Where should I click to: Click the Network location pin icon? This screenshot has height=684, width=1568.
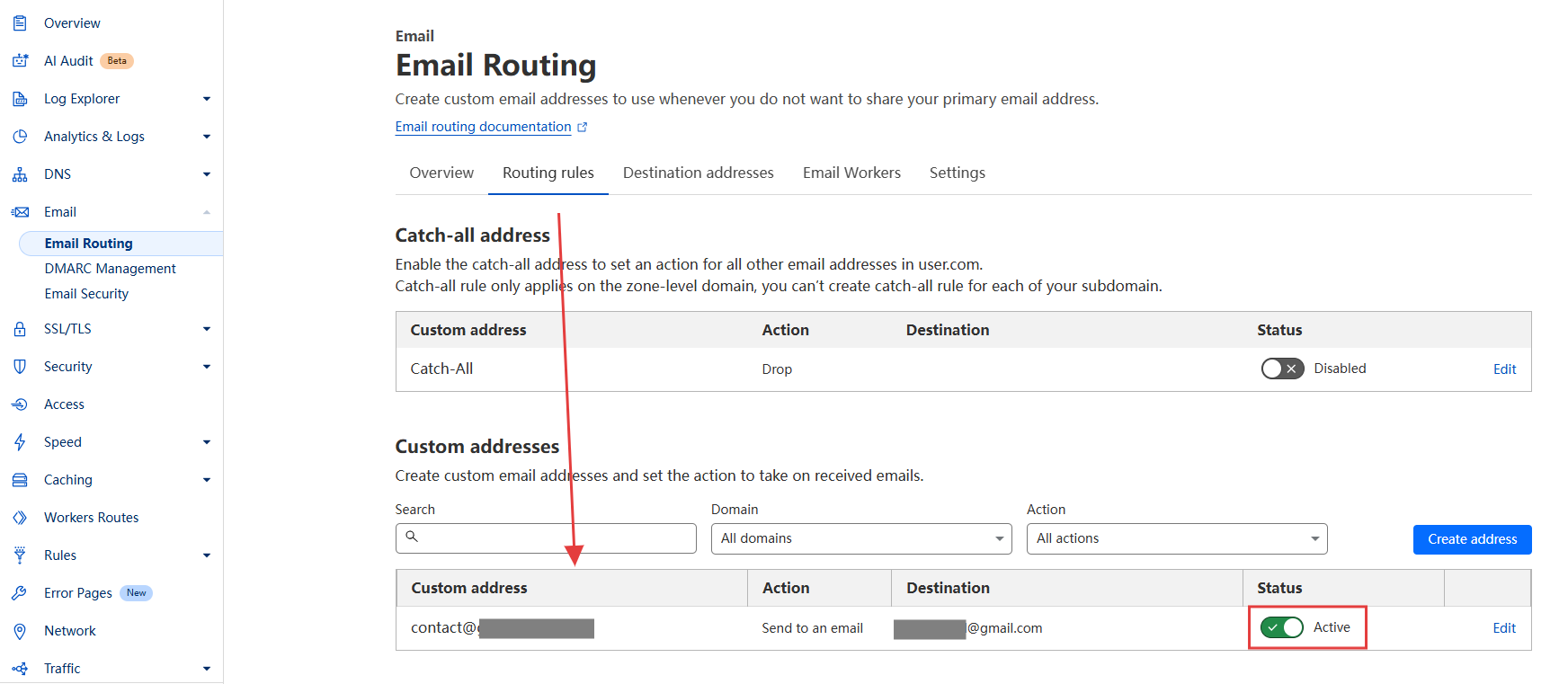(x=20, y=631)
